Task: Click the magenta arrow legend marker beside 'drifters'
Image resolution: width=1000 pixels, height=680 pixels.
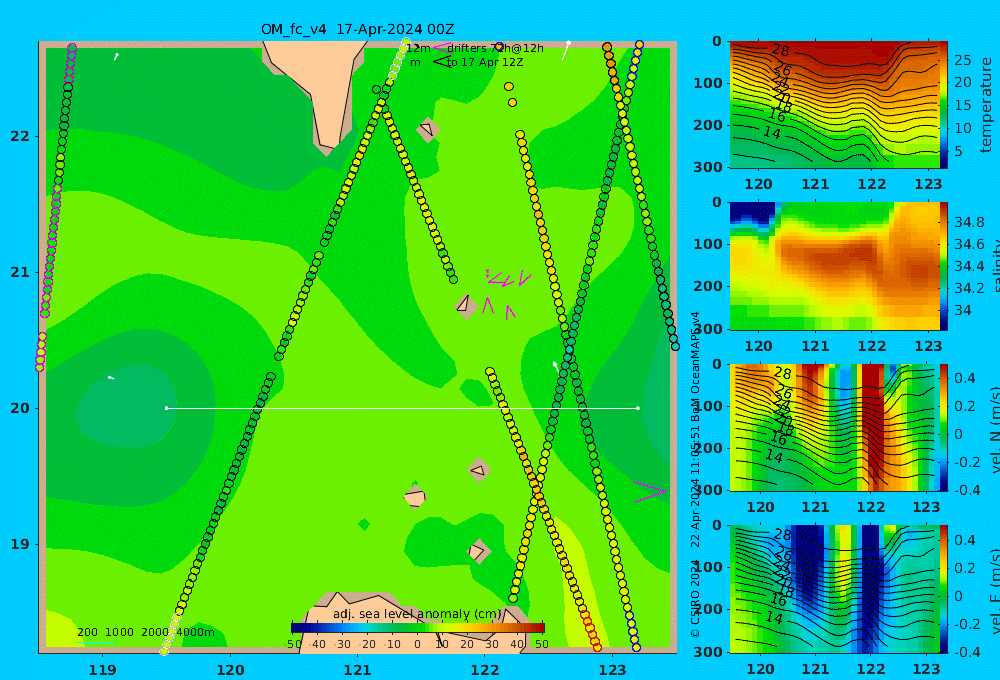Action: 441,47
